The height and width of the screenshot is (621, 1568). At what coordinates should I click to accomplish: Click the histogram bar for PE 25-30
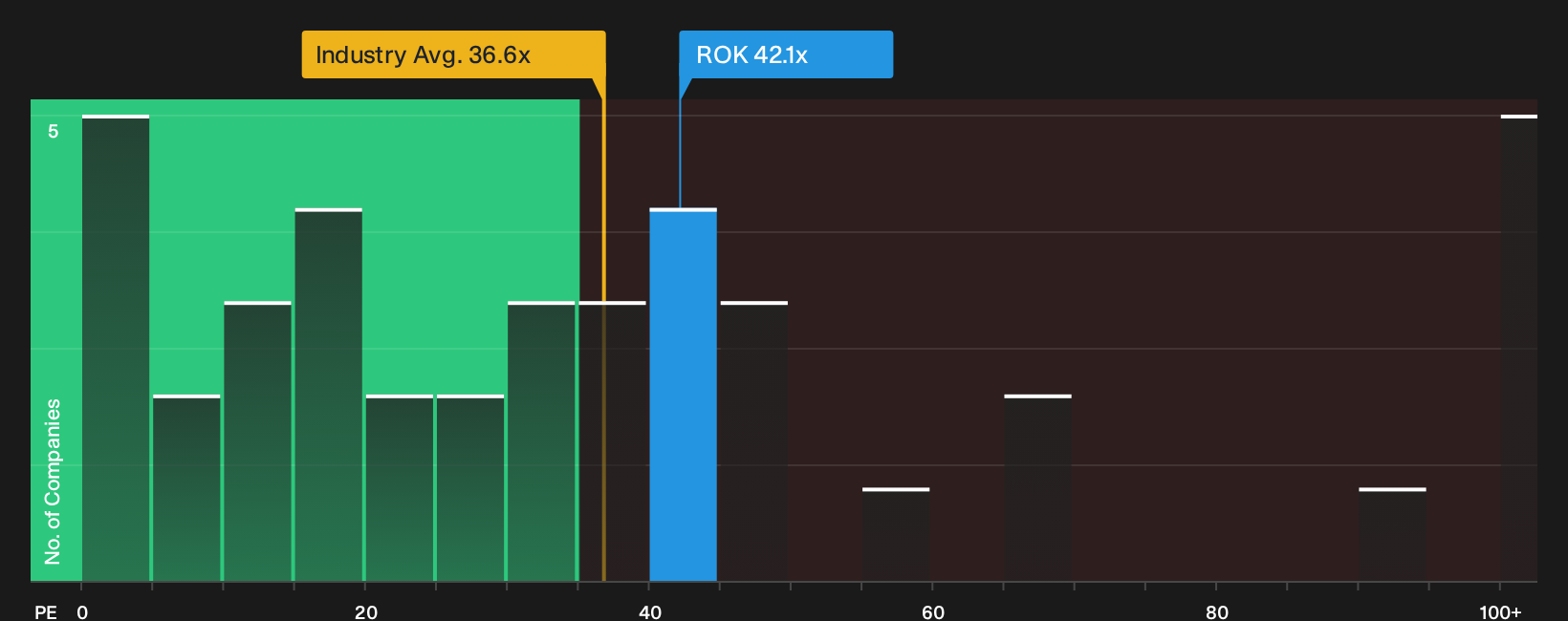(470, 487)
